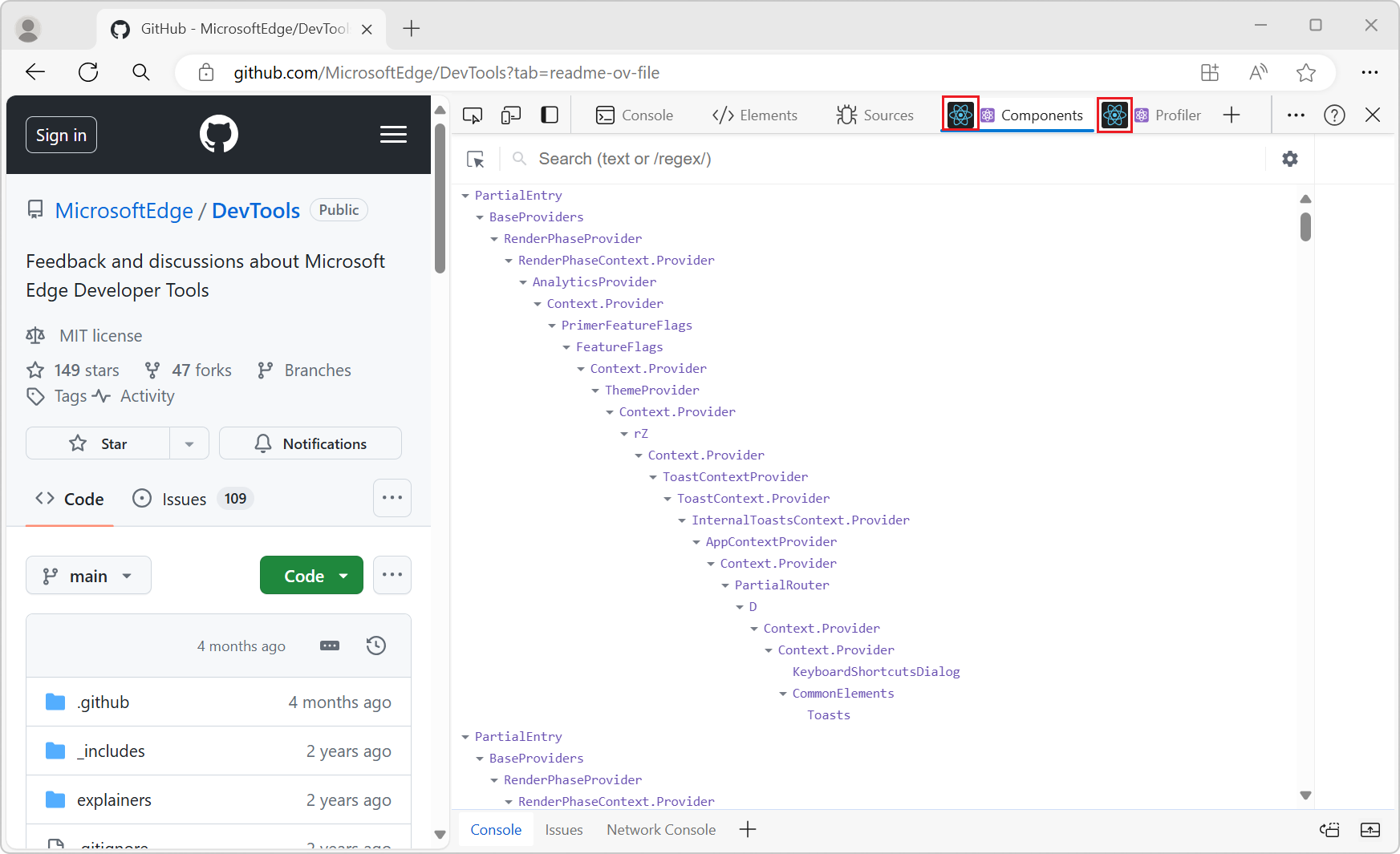Collapse the rZ component node
The width and height of the screenshot is (1400, 854).
point(624,434)
